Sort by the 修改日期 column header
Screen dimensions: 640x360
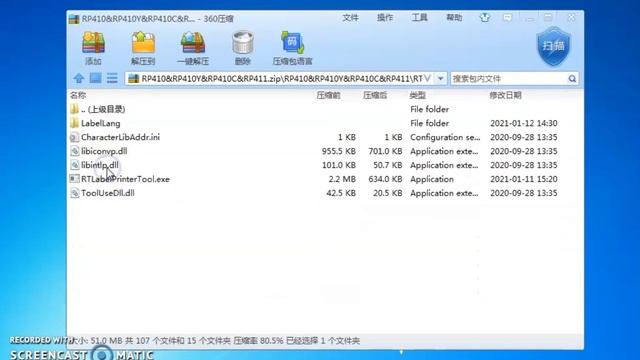click(x=505, y=95)
